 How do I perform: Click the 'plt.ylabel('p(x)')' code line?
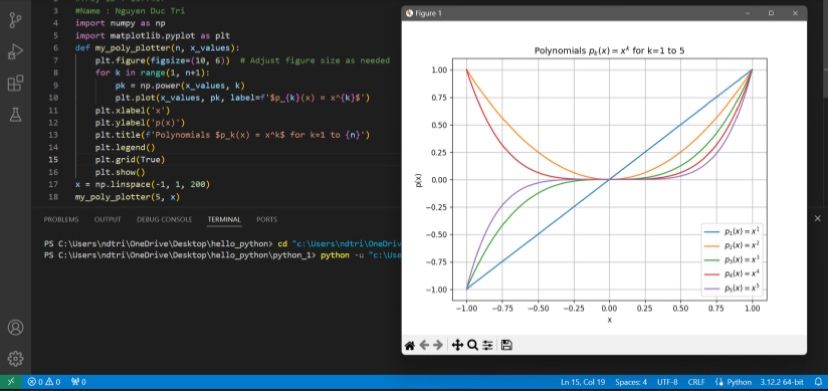tap(140, 123)
